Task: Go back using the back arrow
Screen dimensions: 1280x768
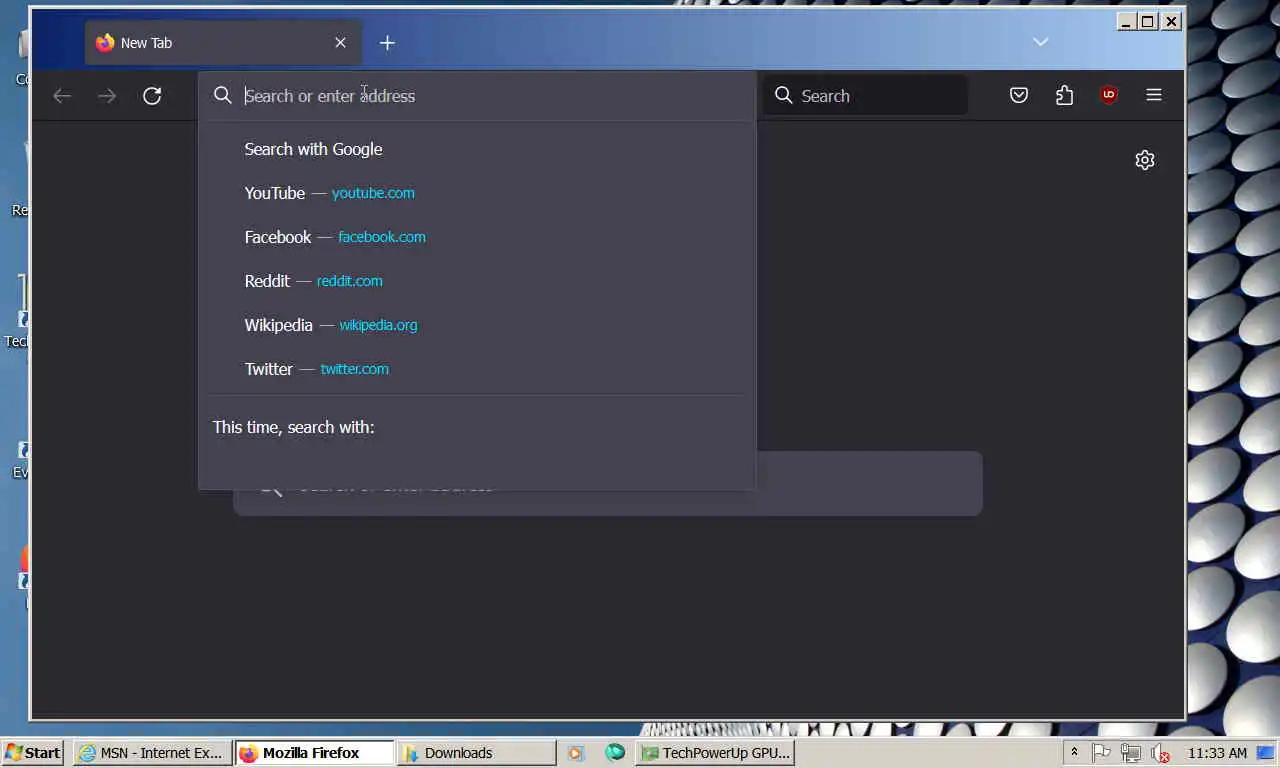Action: pos(62,96)
